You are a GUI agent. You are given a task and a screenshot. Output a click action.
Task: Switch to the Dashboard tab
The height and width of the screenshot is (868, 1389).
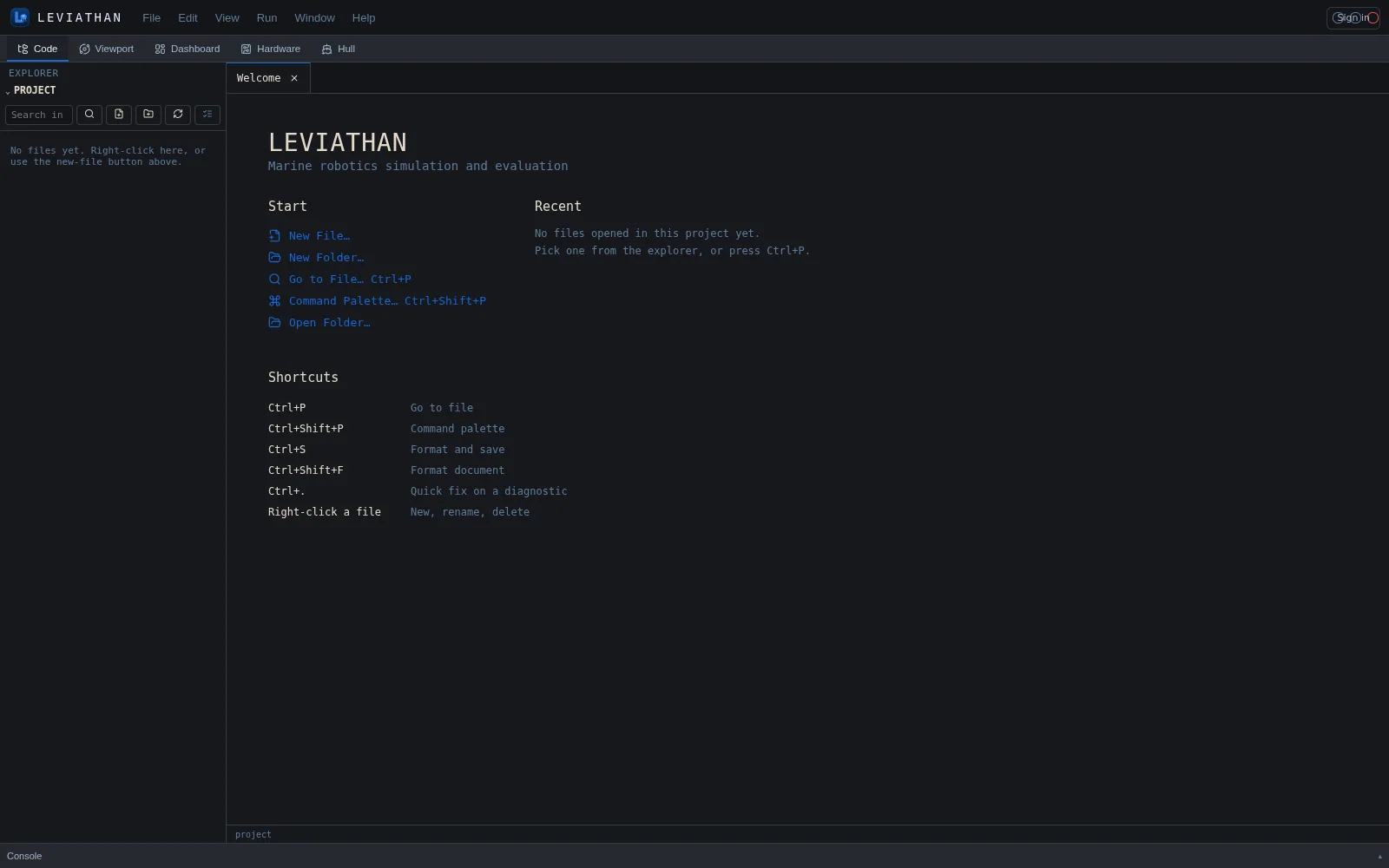[x=188, y=49]
